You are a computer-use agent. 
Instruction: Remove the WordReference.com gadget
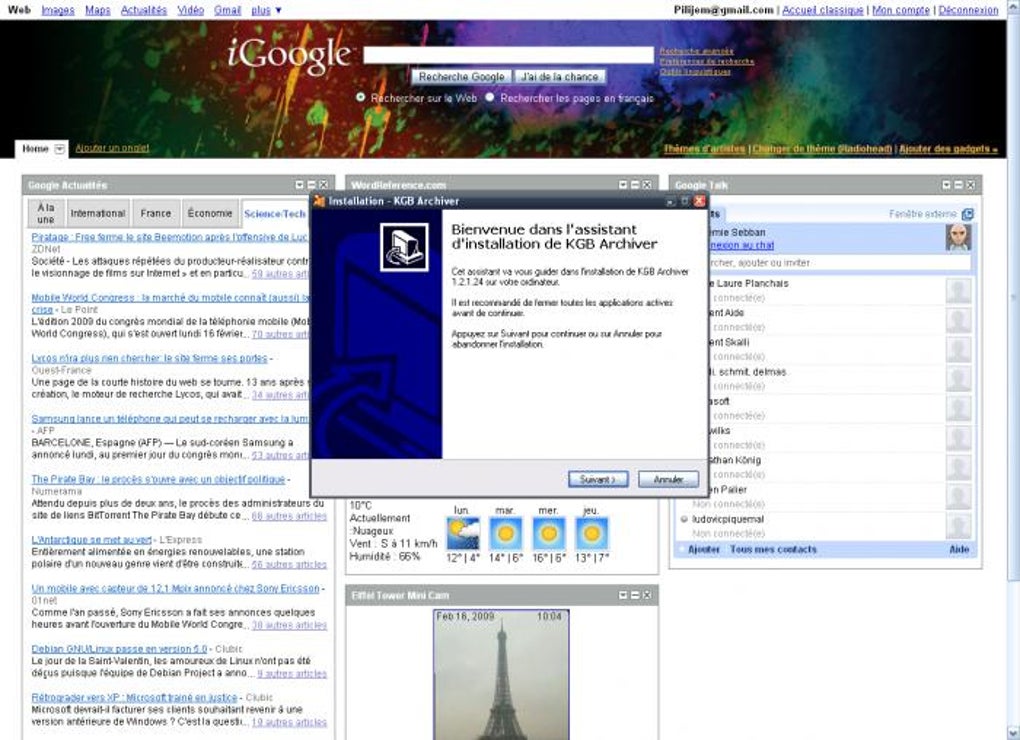tap(647, 185)
